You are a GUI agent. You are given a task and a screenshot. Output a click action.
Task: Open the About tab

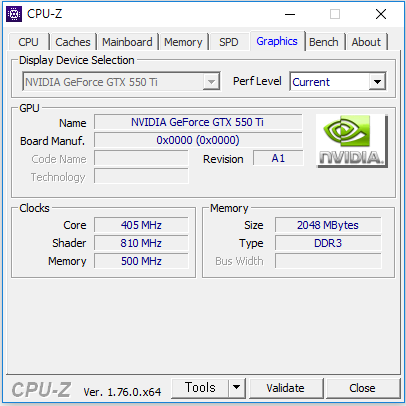coord(366,42)
